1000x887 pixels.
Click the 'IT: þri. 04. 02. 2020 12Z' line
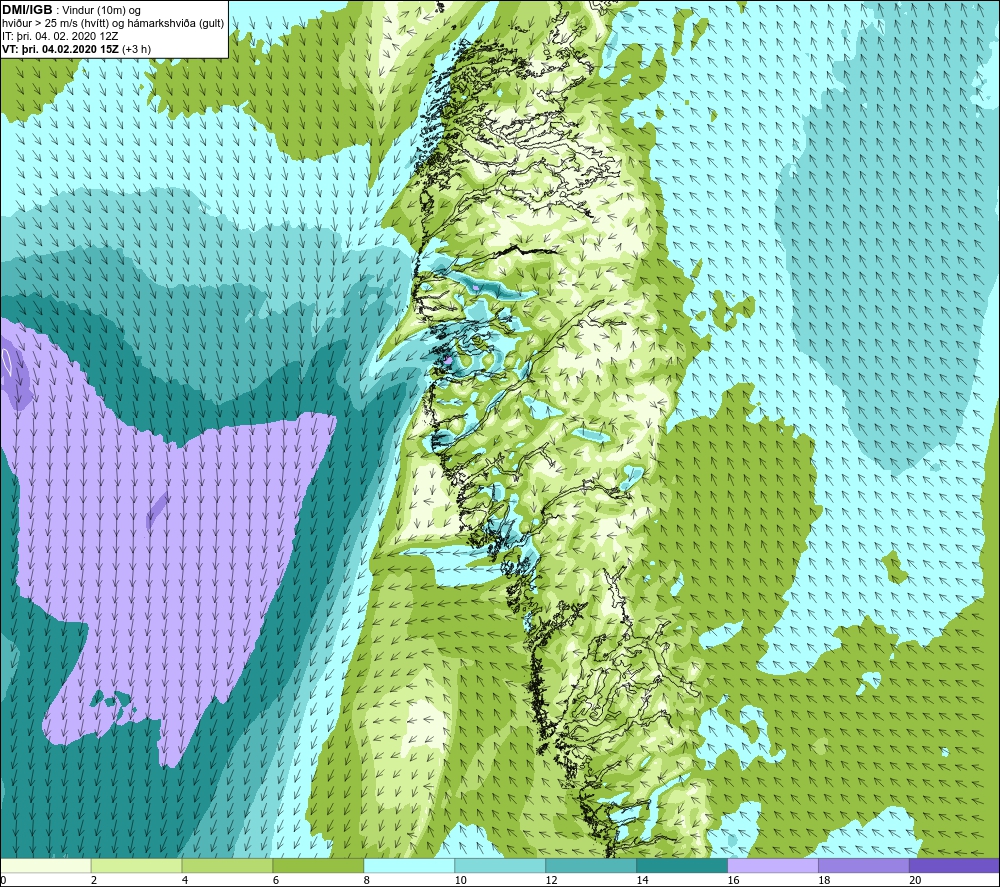point(60,36)
